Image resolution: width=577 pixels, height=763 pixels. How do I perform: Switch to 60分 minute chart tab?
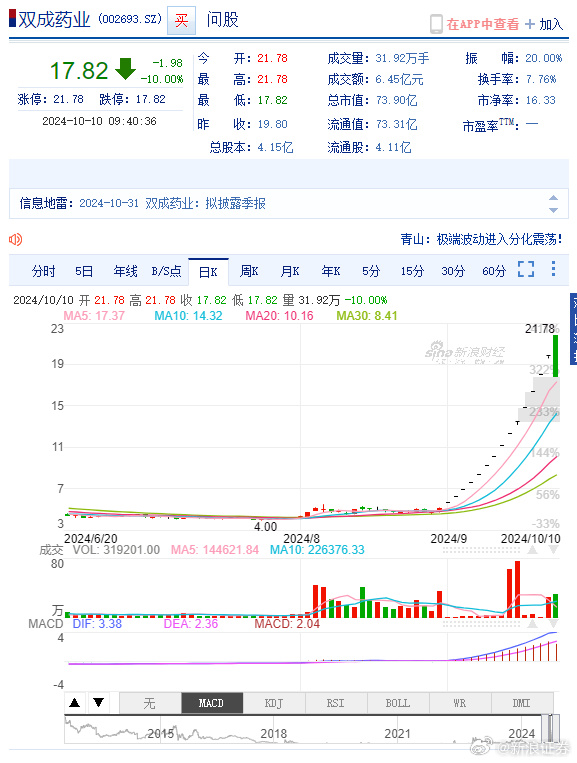click(494, 271)
